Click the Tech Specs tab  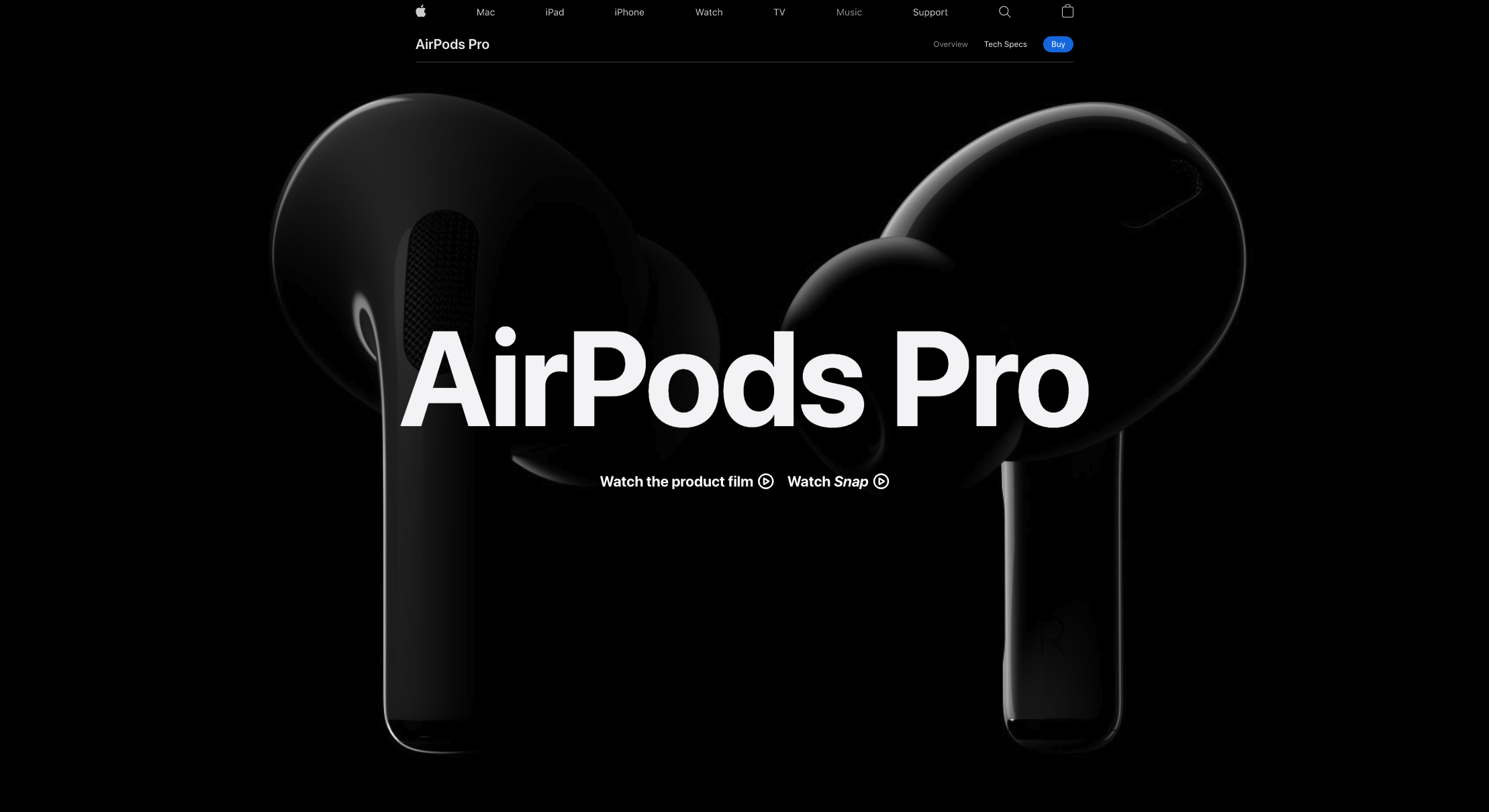pos(1005,44)
